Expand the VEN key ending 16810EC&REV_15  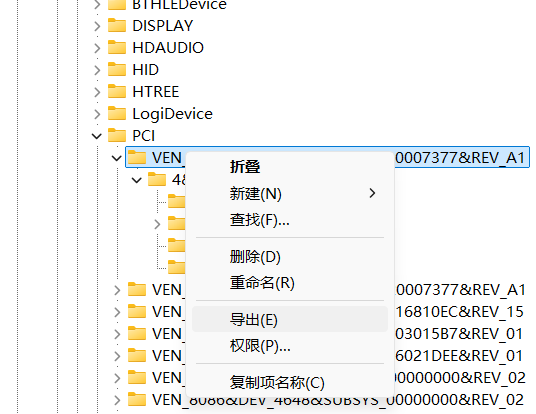click(x=117, y=312)
